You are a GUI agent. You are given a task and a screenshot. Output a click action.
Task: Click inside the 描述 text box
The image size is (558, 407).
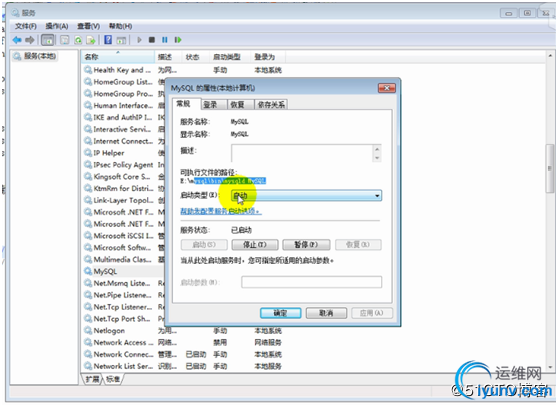(x=302, y=153)
